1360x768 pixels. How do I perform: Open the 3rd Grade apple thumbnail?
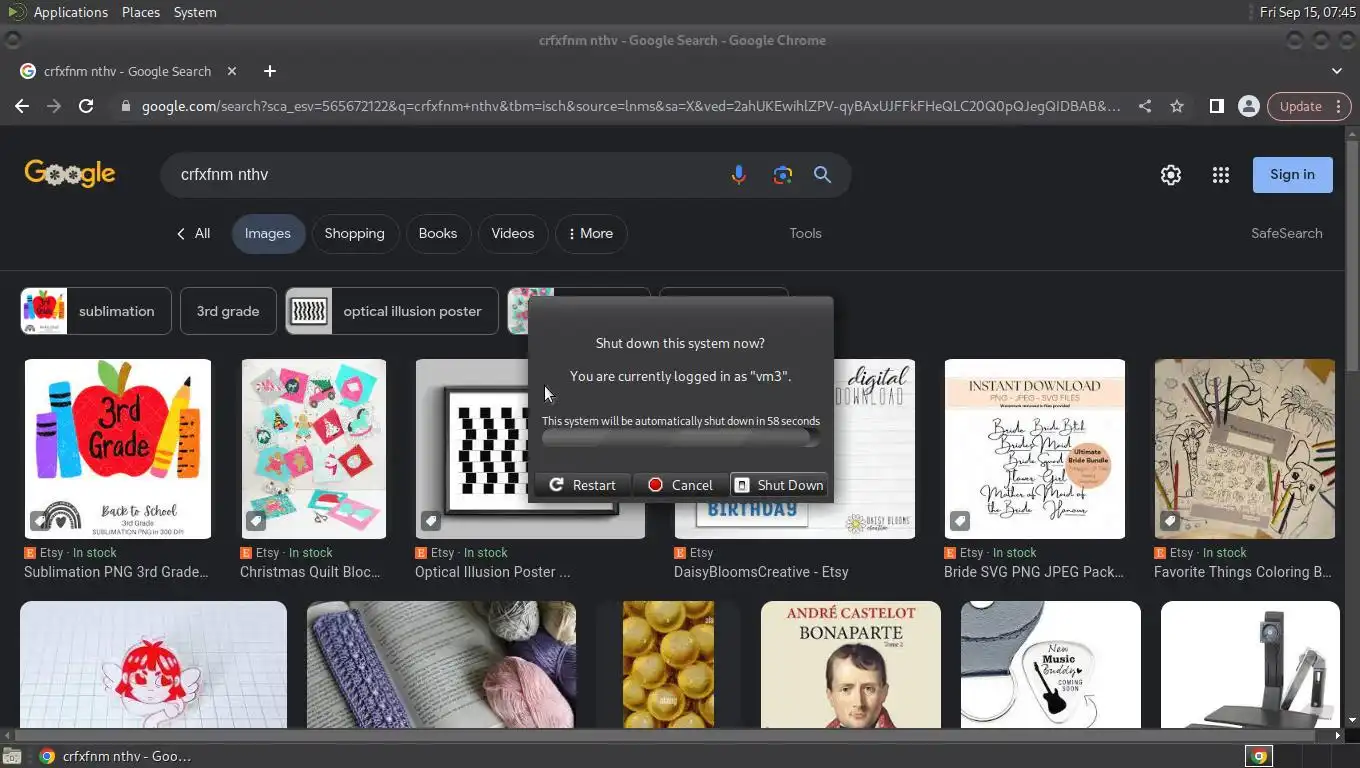(x=118, y=449)
